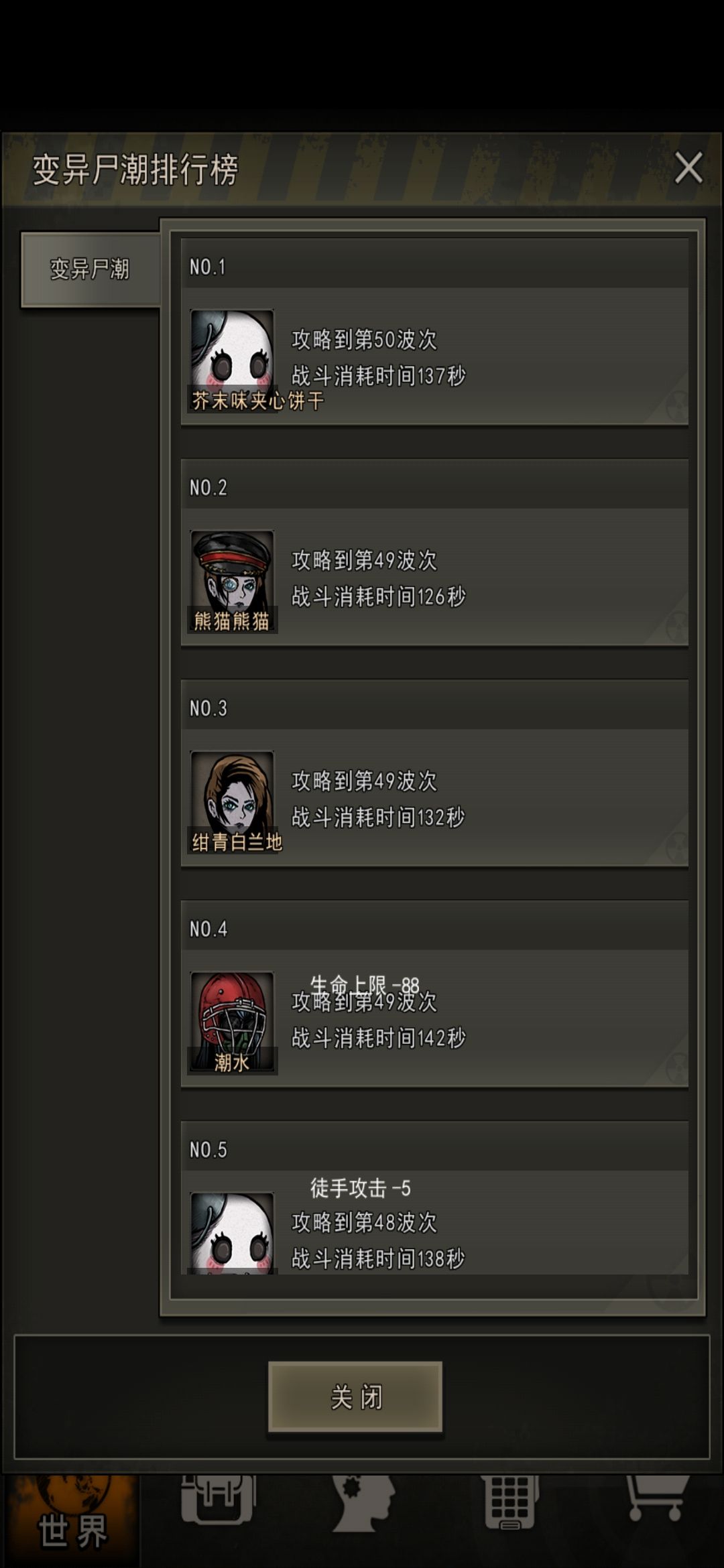Tap the 关闭 button

355,1396
